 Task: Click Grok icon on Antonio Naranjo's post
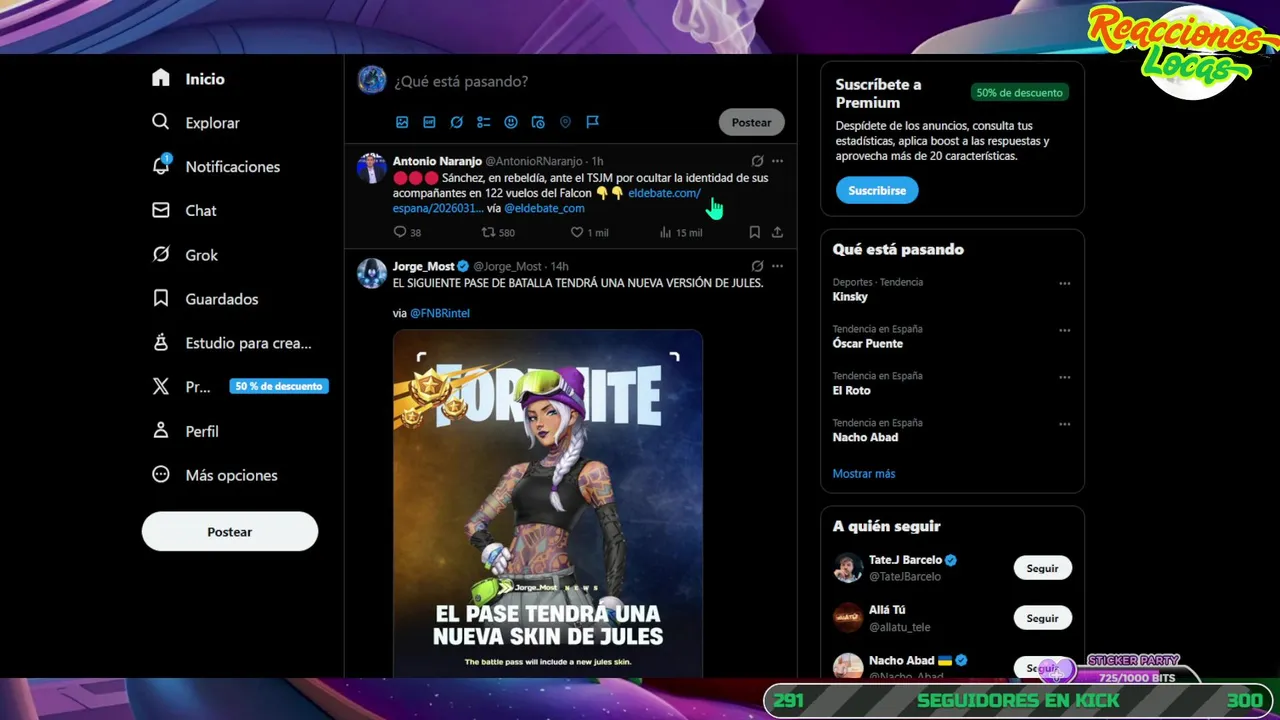coord(757,161)
